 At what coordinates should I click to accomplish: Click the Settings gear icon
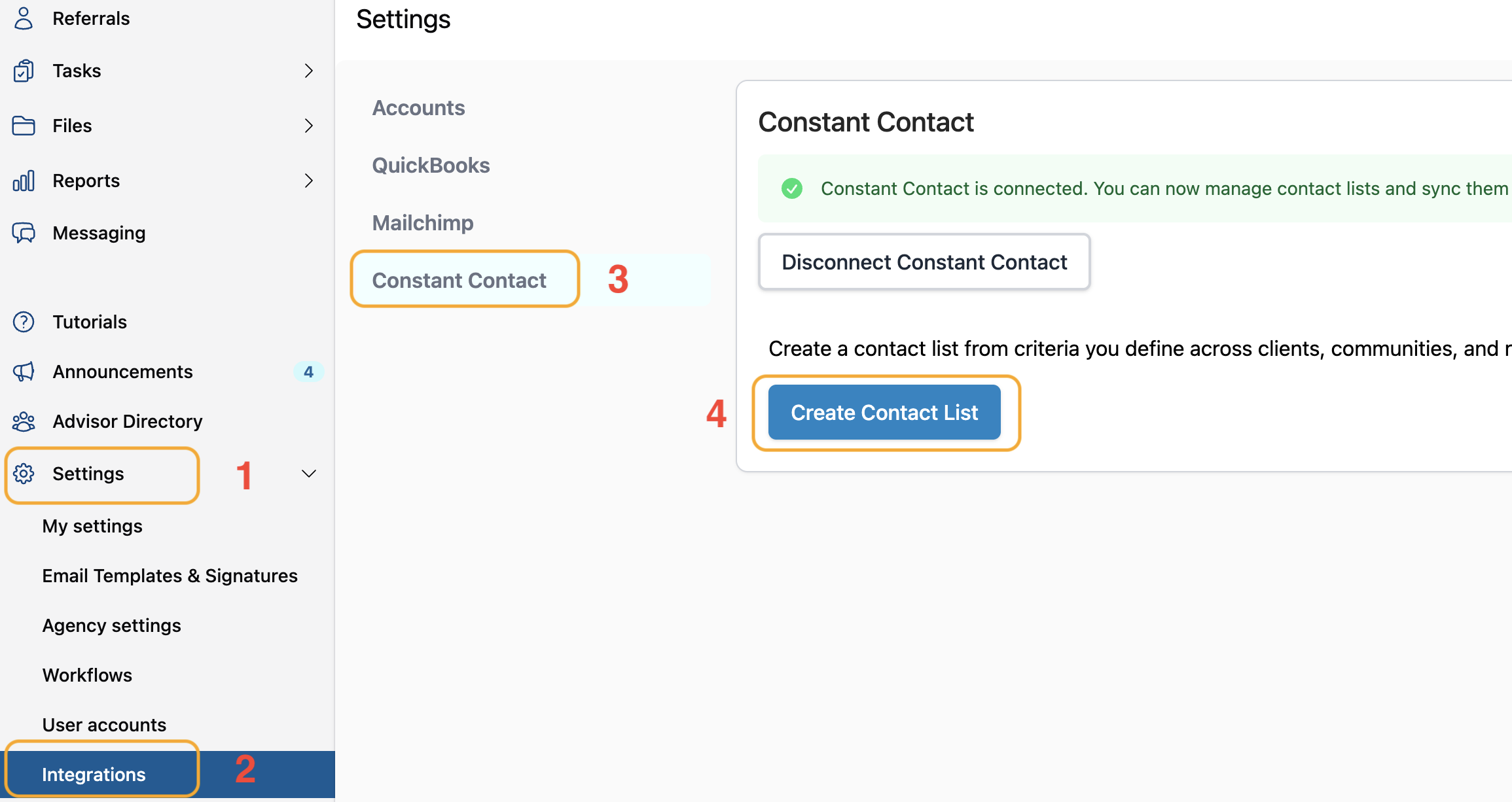pos(24,474)
